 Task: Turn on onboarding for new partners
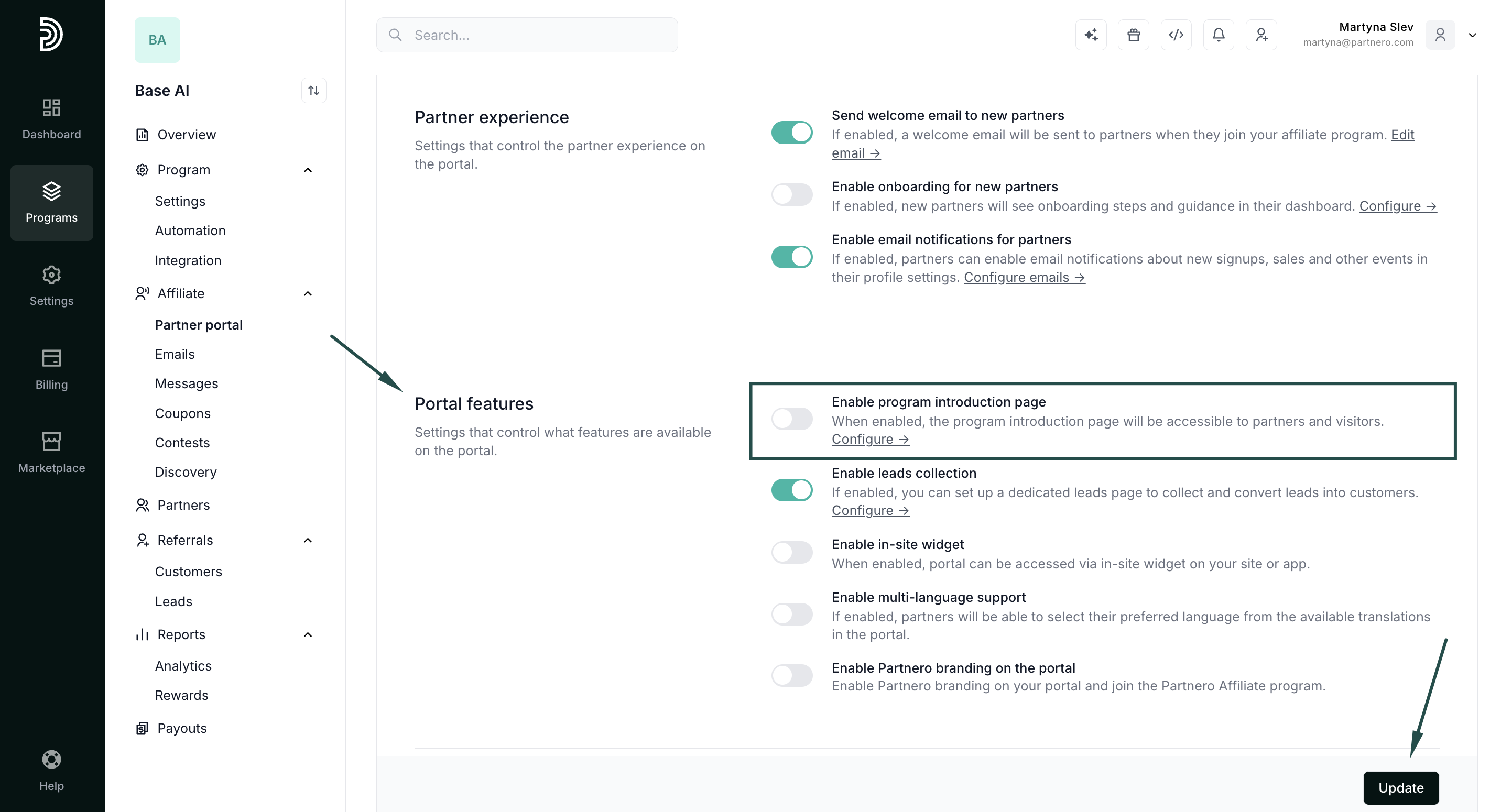(x=792, y=194)
